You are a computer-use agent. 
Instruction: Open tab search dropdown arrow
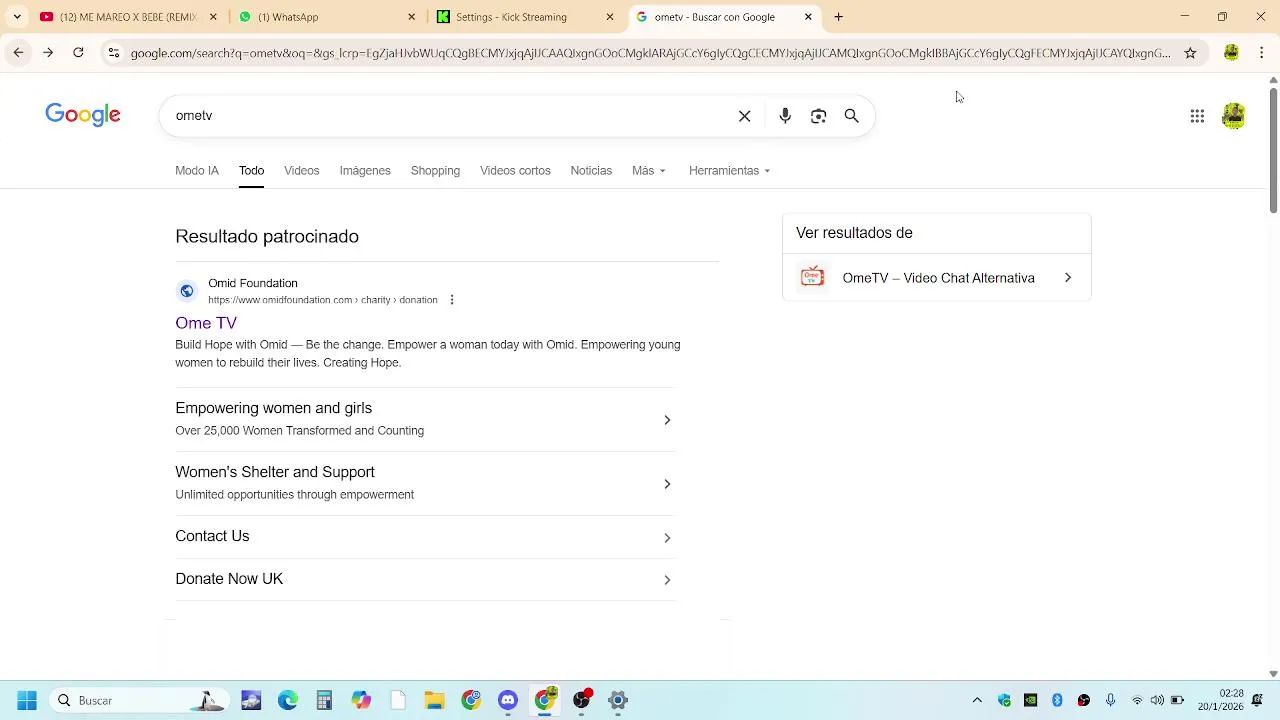[x=17, y=17]
